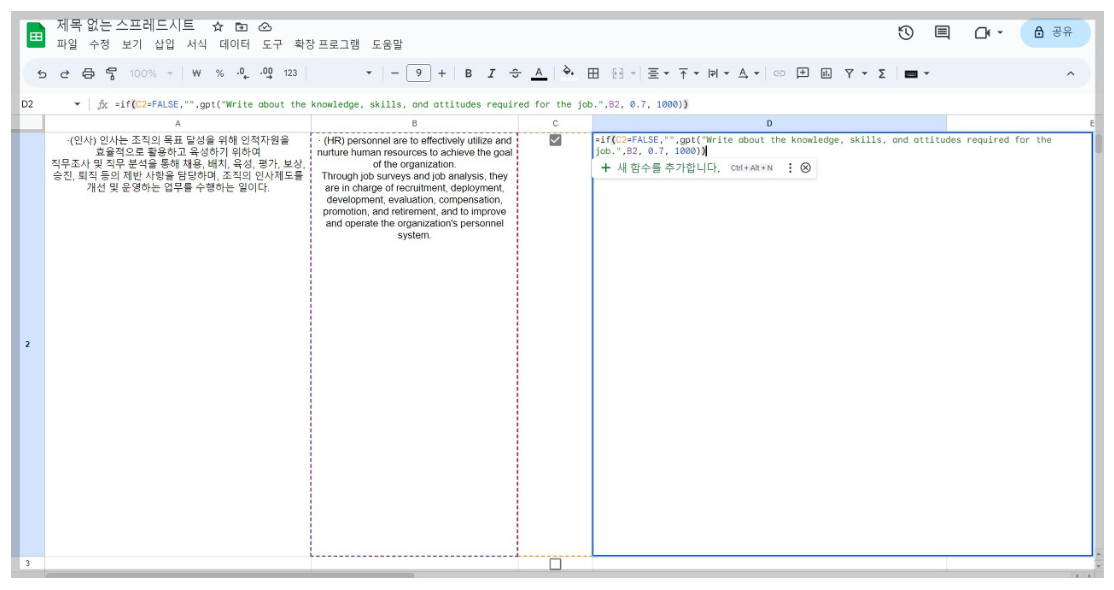The height and width of the screenshot is (590, 1114).
Task: Open the fill color picker
Action: click(x=568, y=73)
